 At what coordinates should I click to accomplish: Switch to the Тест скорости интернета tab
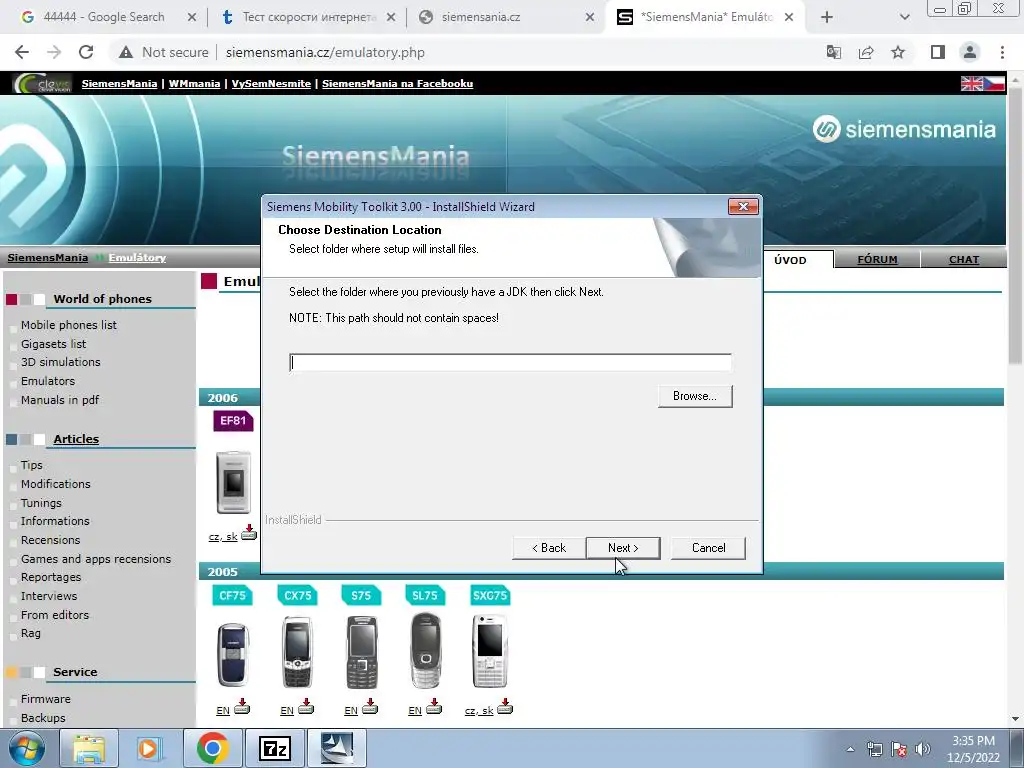[x=308, y=17]
